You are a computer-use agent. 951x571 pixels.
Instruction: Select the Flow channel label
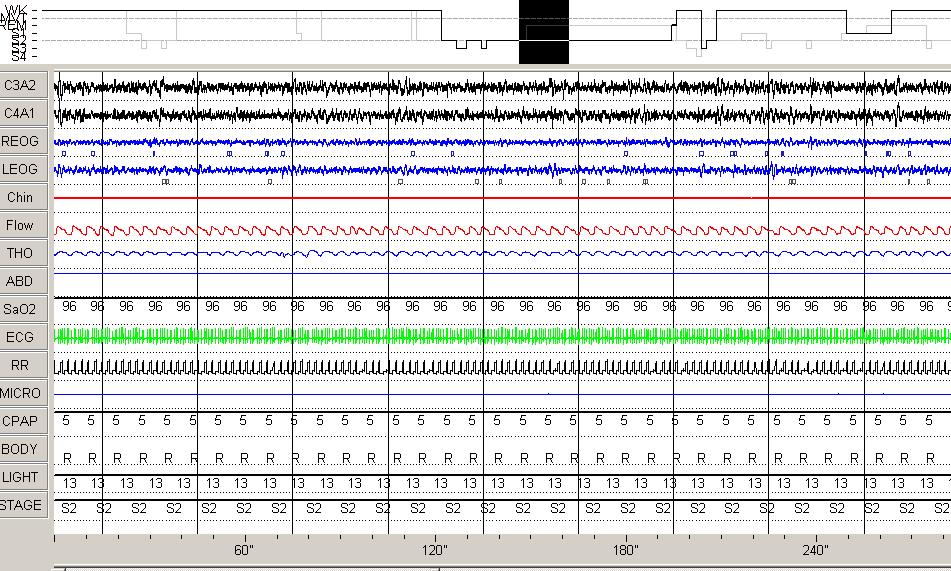(x=23, y=225)
